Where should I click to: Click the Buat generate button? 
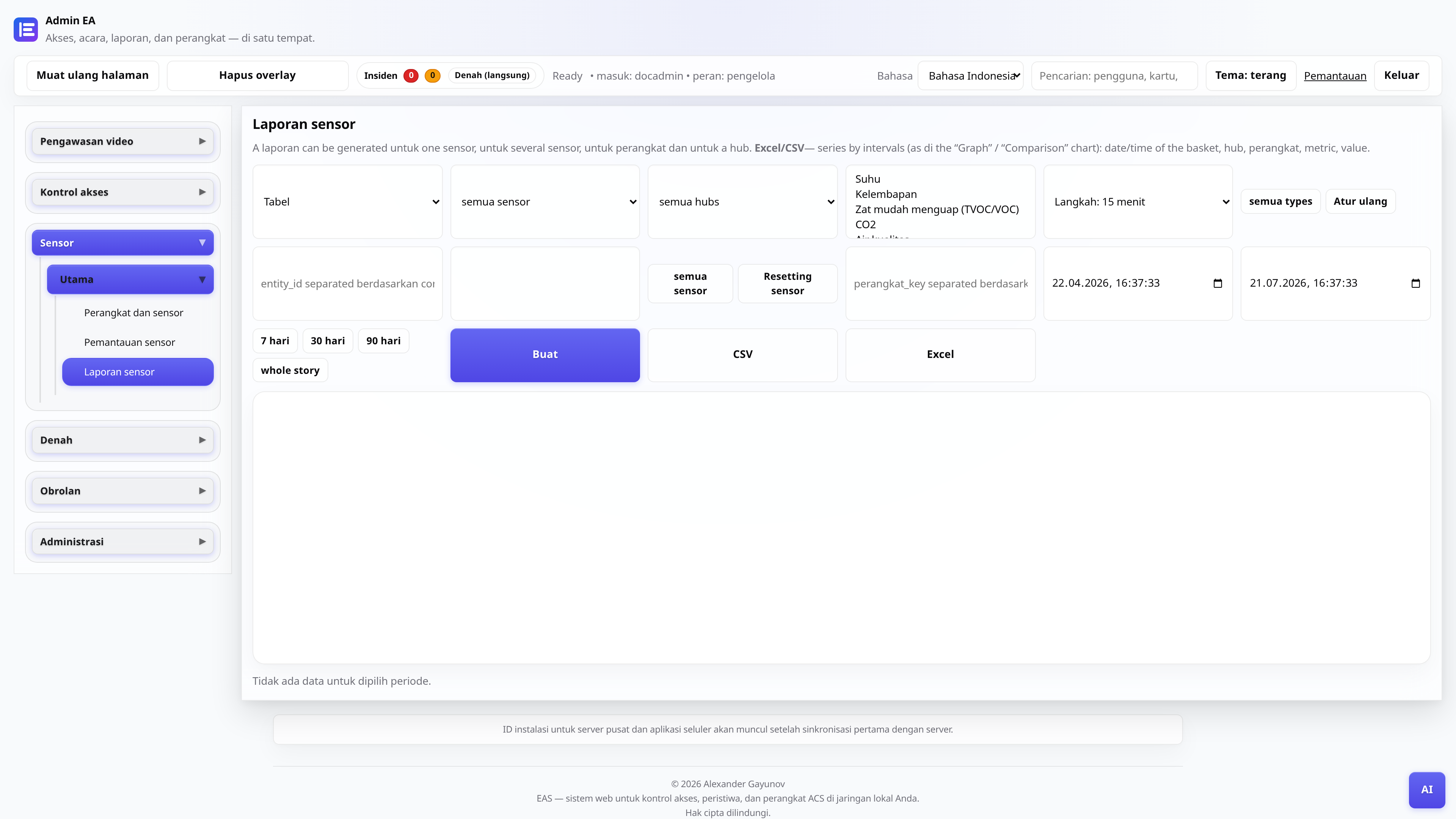coord(545,355)
